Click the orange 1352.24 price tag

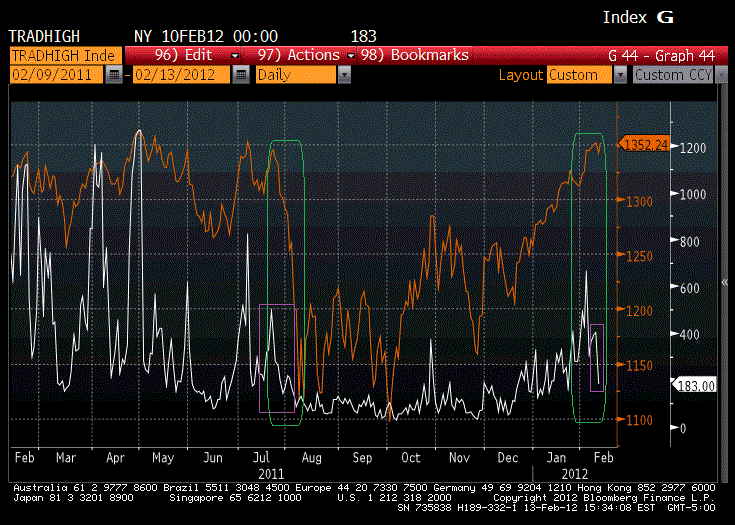(644, 144)
